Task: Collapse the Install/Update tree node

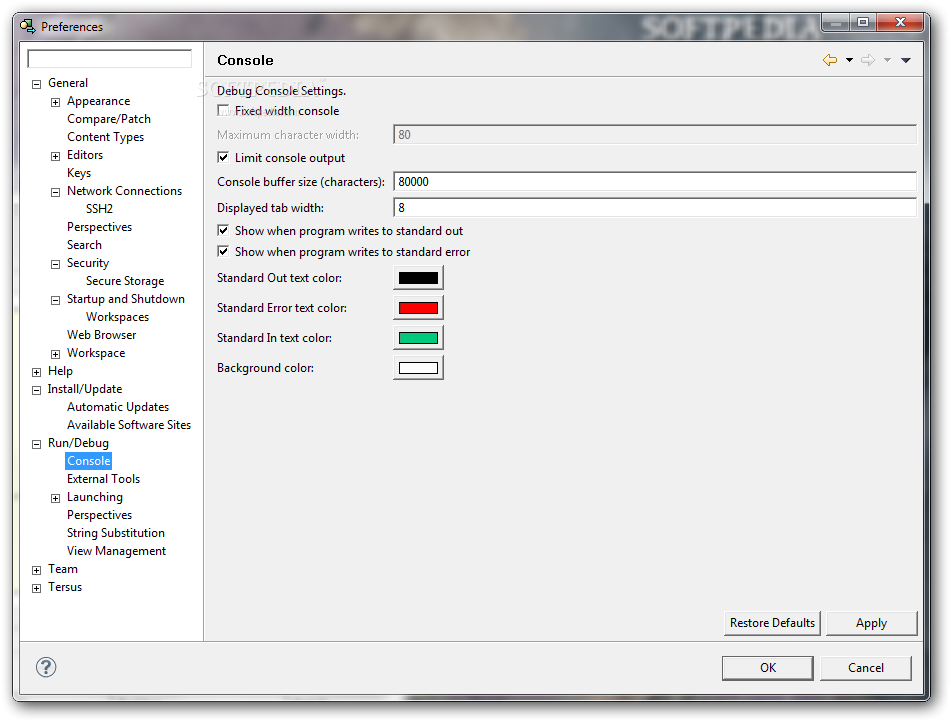Action: 36,391
